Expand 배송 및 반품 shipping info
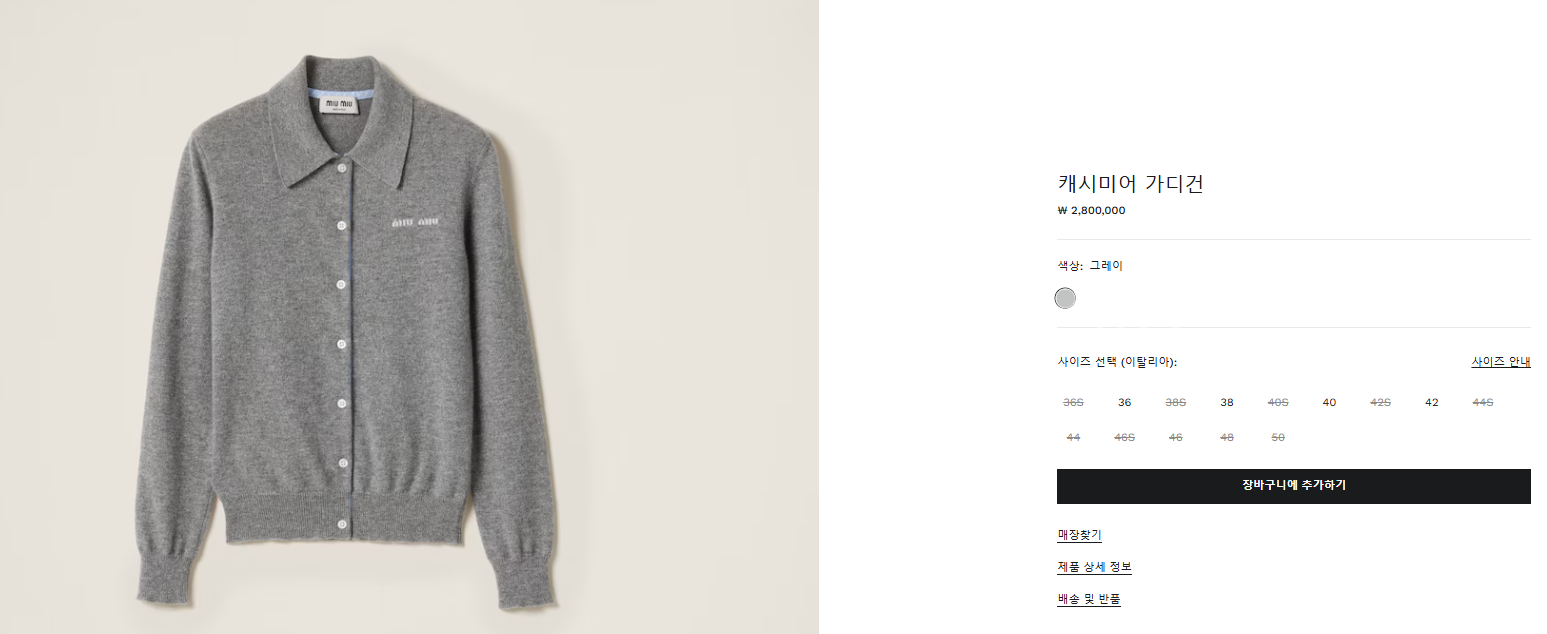The image size is (1547, 634). click(x=1089, y=599)
